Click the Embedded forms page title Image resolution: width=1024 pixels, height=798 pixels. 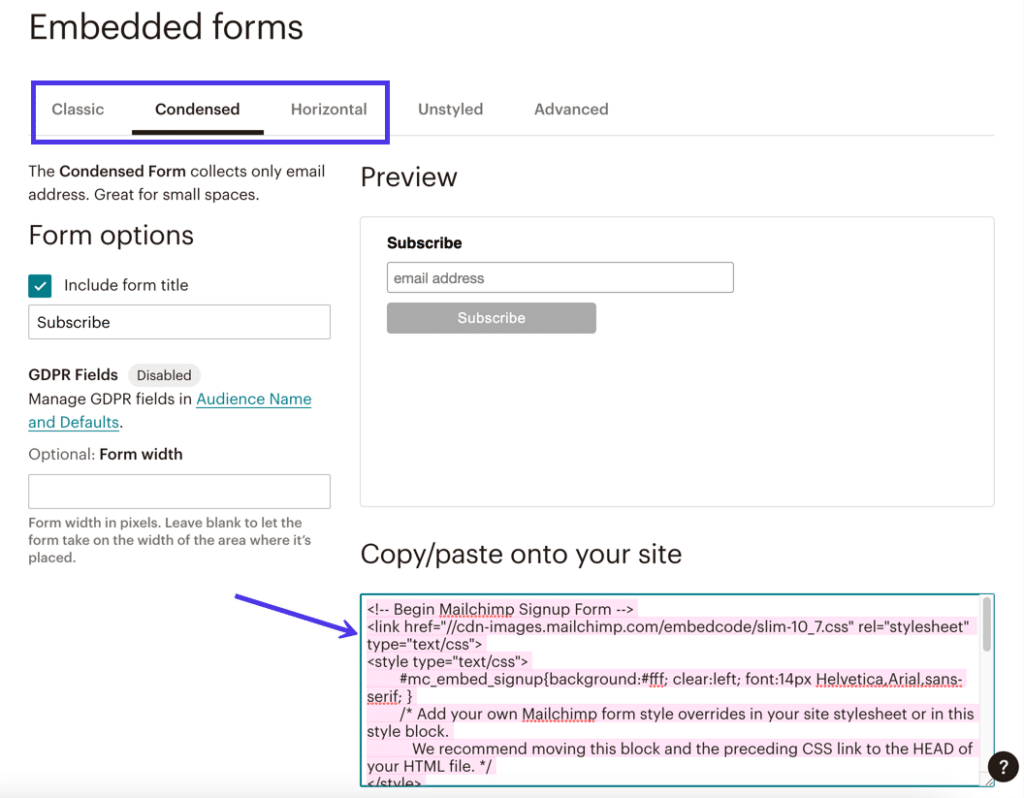pos(166,27)
